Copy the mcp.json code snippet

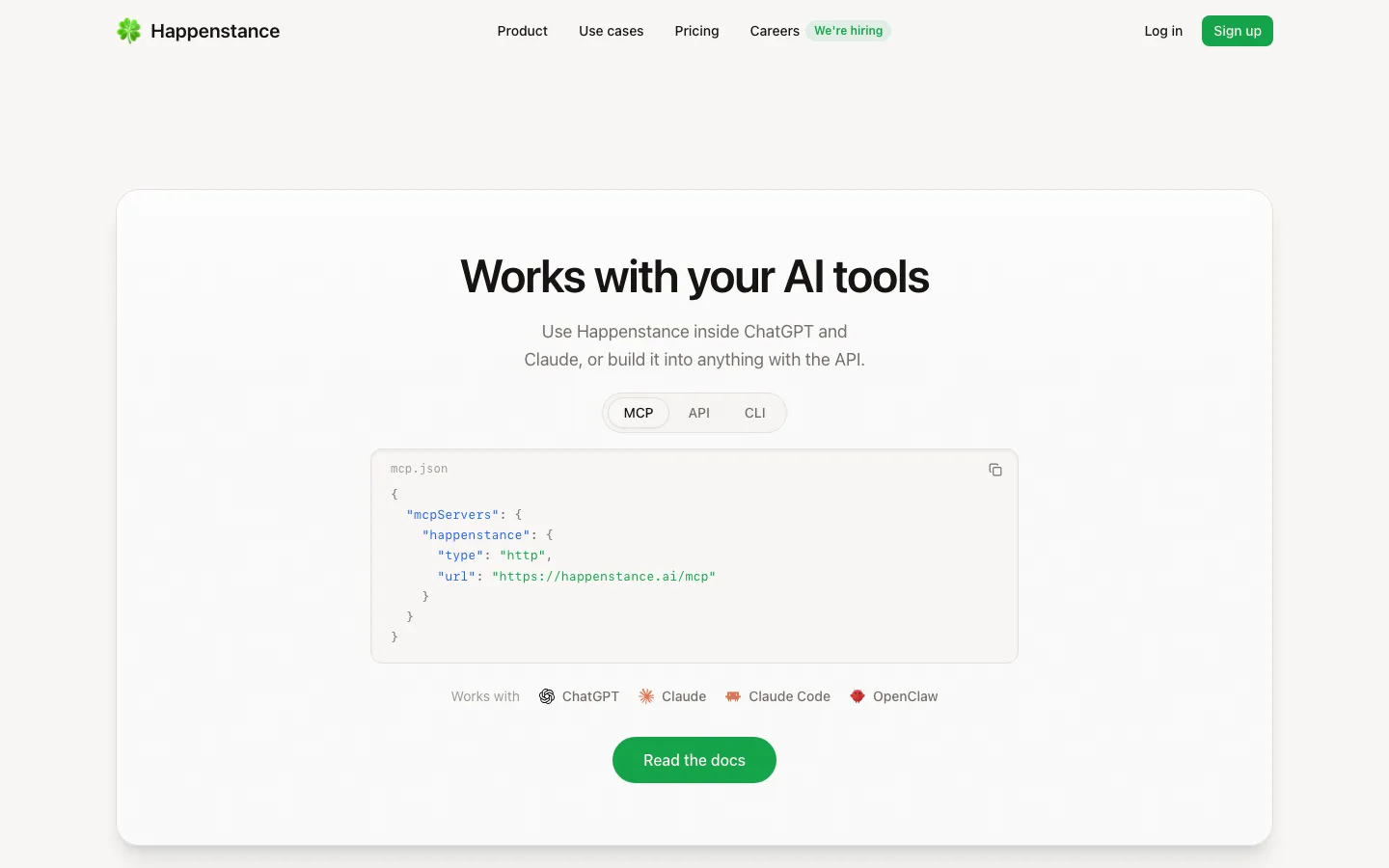[x=995, y=470]
